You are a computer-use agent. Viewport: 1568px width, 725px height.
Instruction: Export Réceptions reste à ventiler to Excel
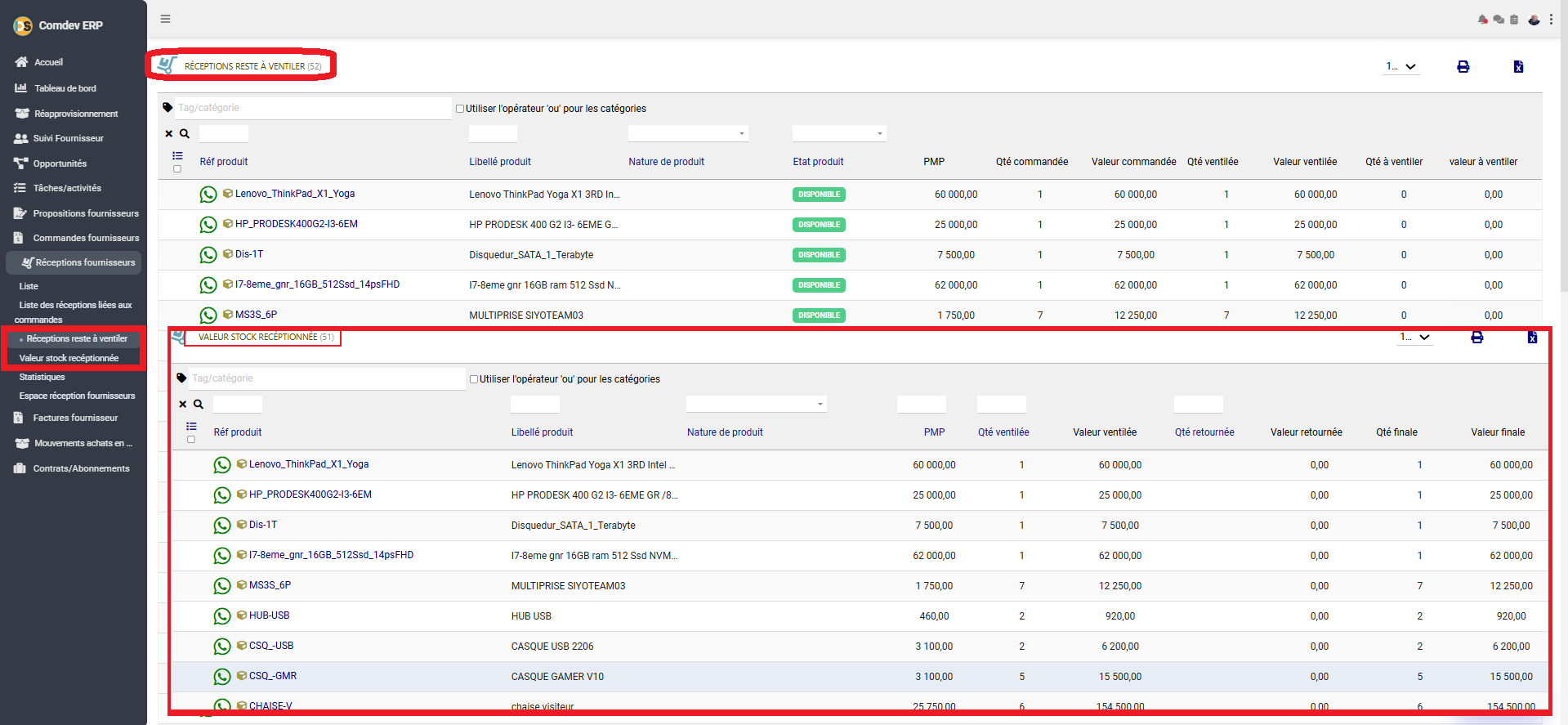pos(1517,66)
